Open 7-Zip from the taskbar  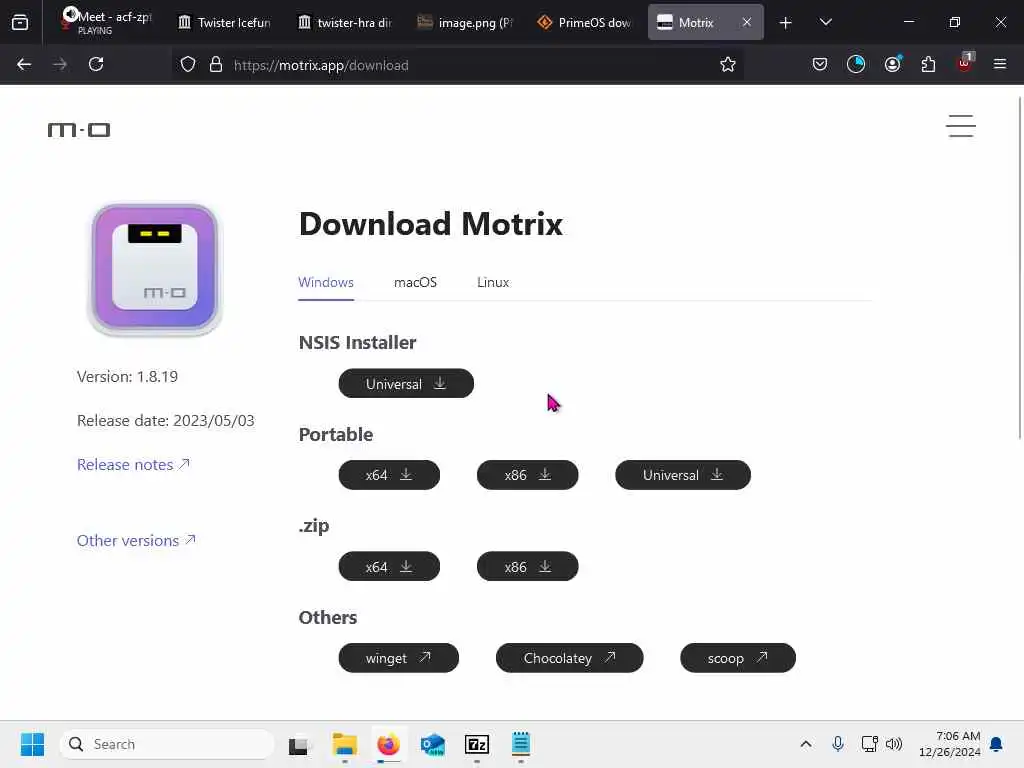(477, 744)
